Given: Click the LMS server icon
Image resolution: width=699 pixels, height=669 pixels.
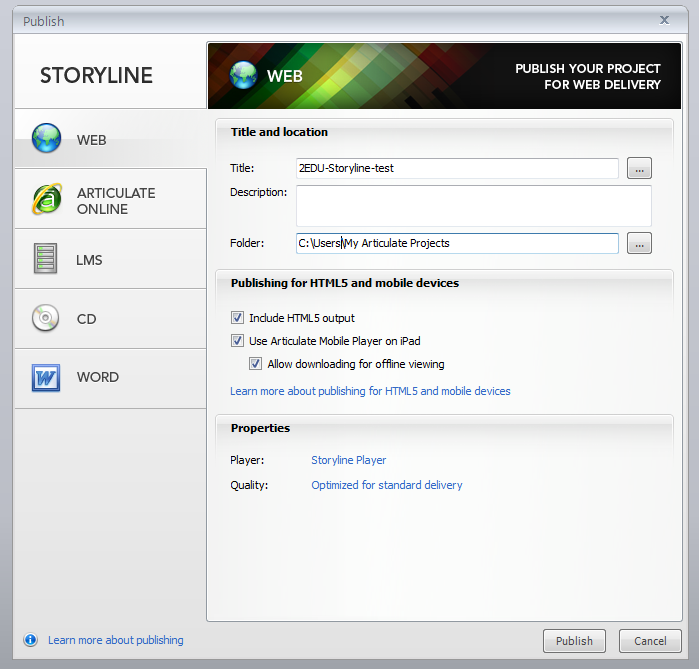Looking at the screenshot, I should coord(45,259).
